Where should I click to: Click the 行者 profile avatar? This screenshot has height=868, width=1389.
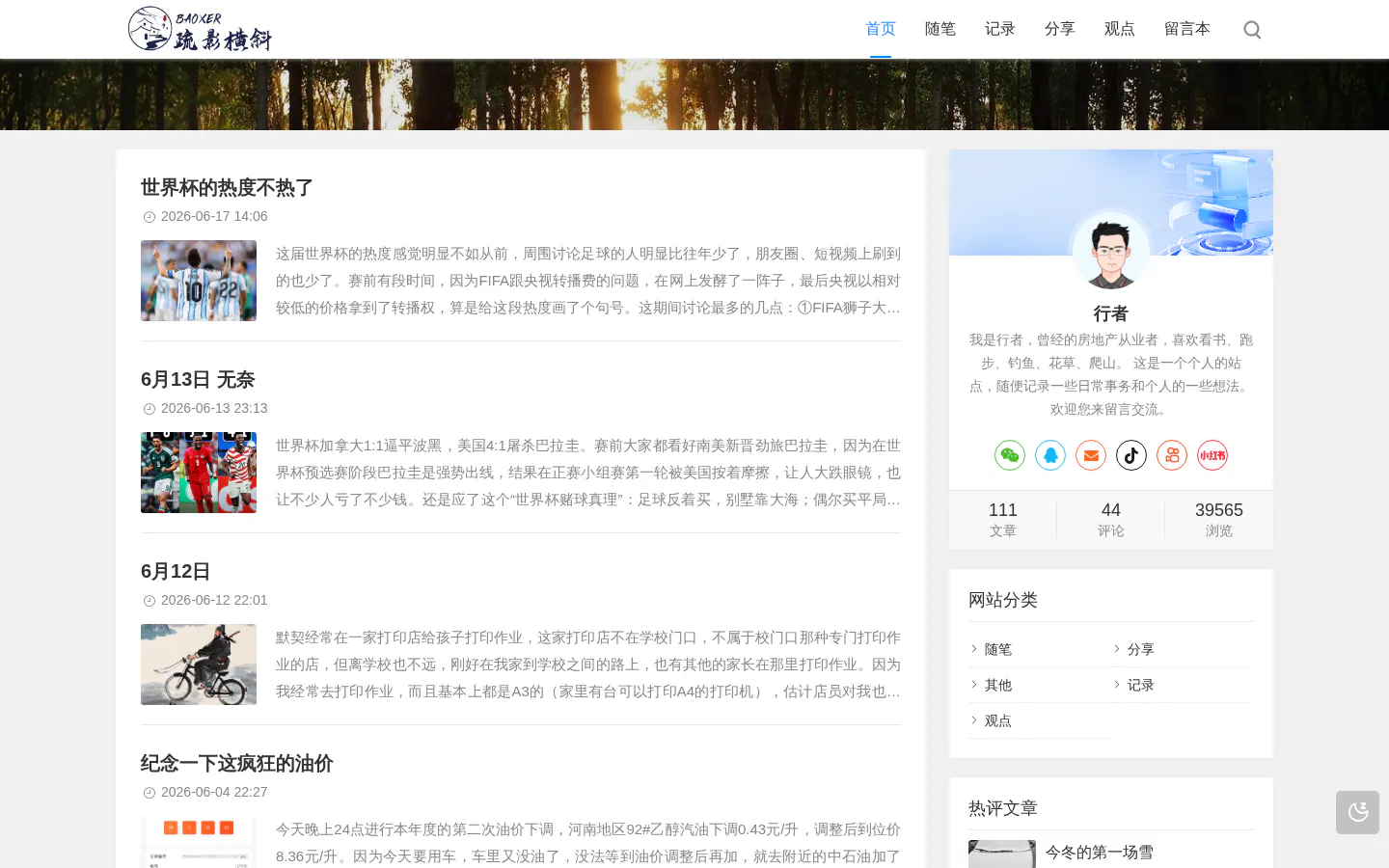[1111, 250]
